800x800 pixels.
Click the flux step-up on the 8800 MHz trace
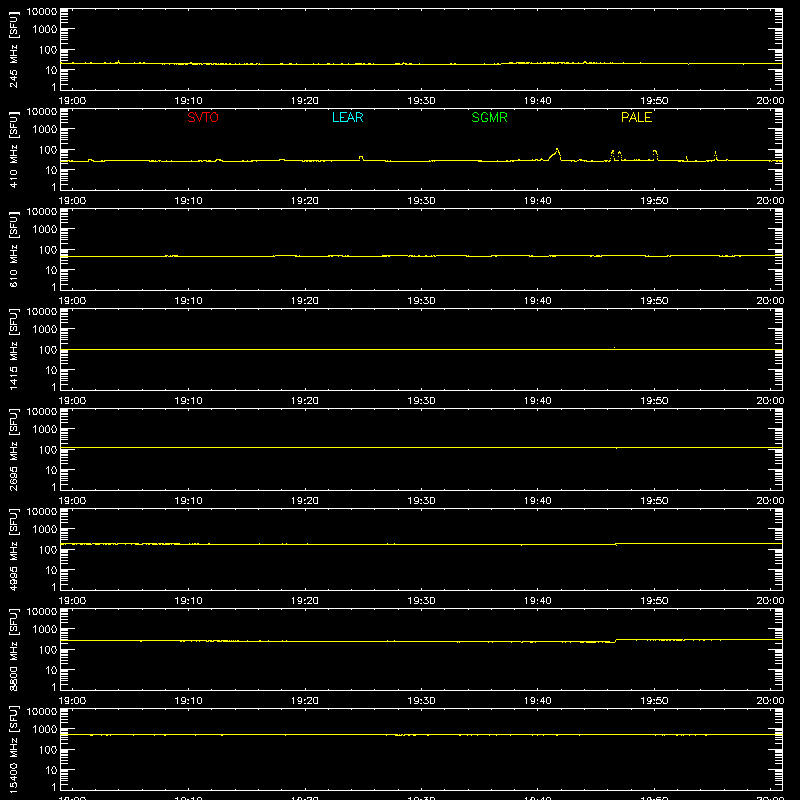(616, 641)
